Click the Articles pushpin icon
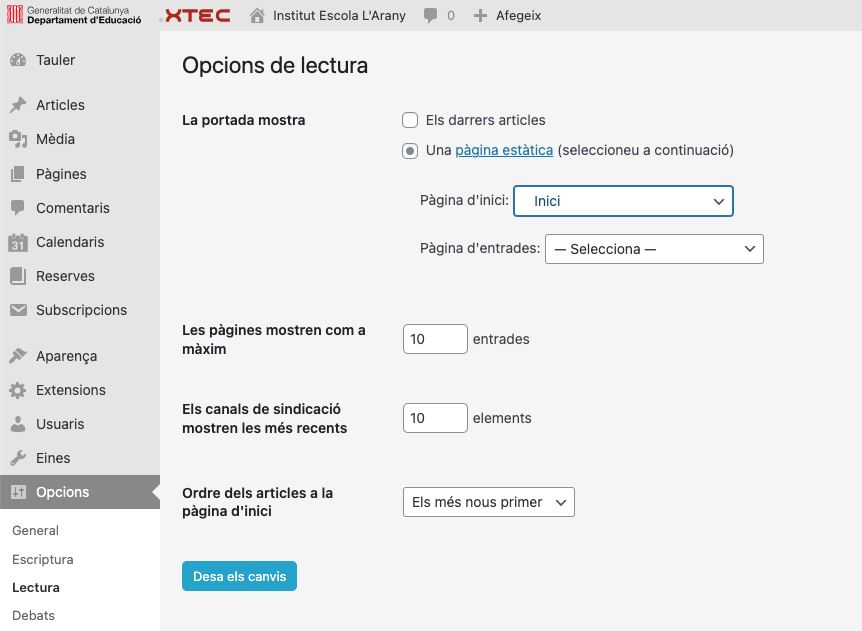Image resolution: width=862 pixels, height=631 pixels. tap(18, 105)
